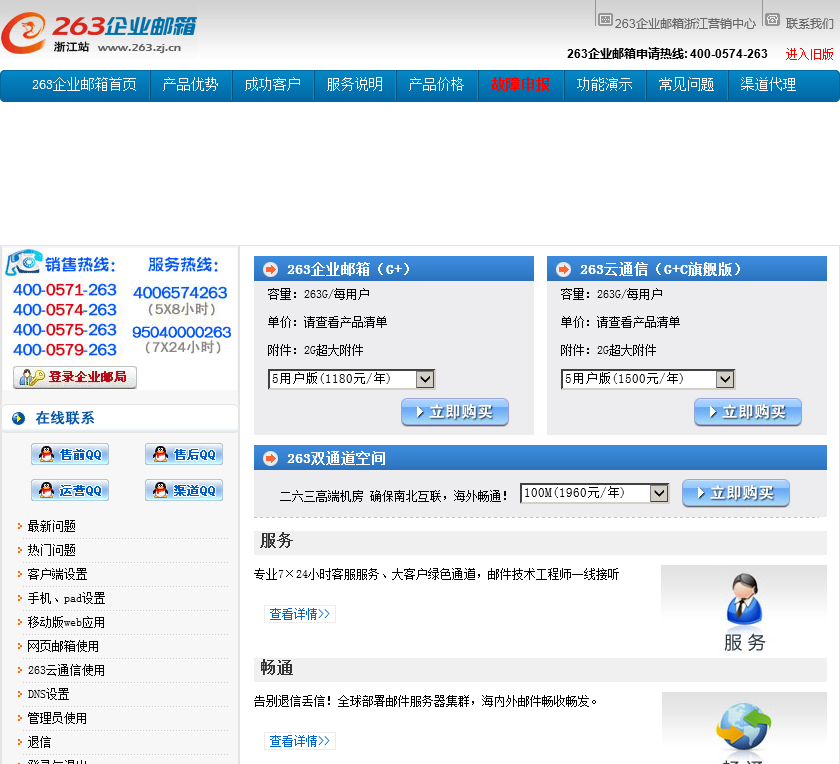Viewport: 840px width, 764px height.
Task: Click orange arrow icon beside 263双通道空间
Action: (x=271, y=458)
